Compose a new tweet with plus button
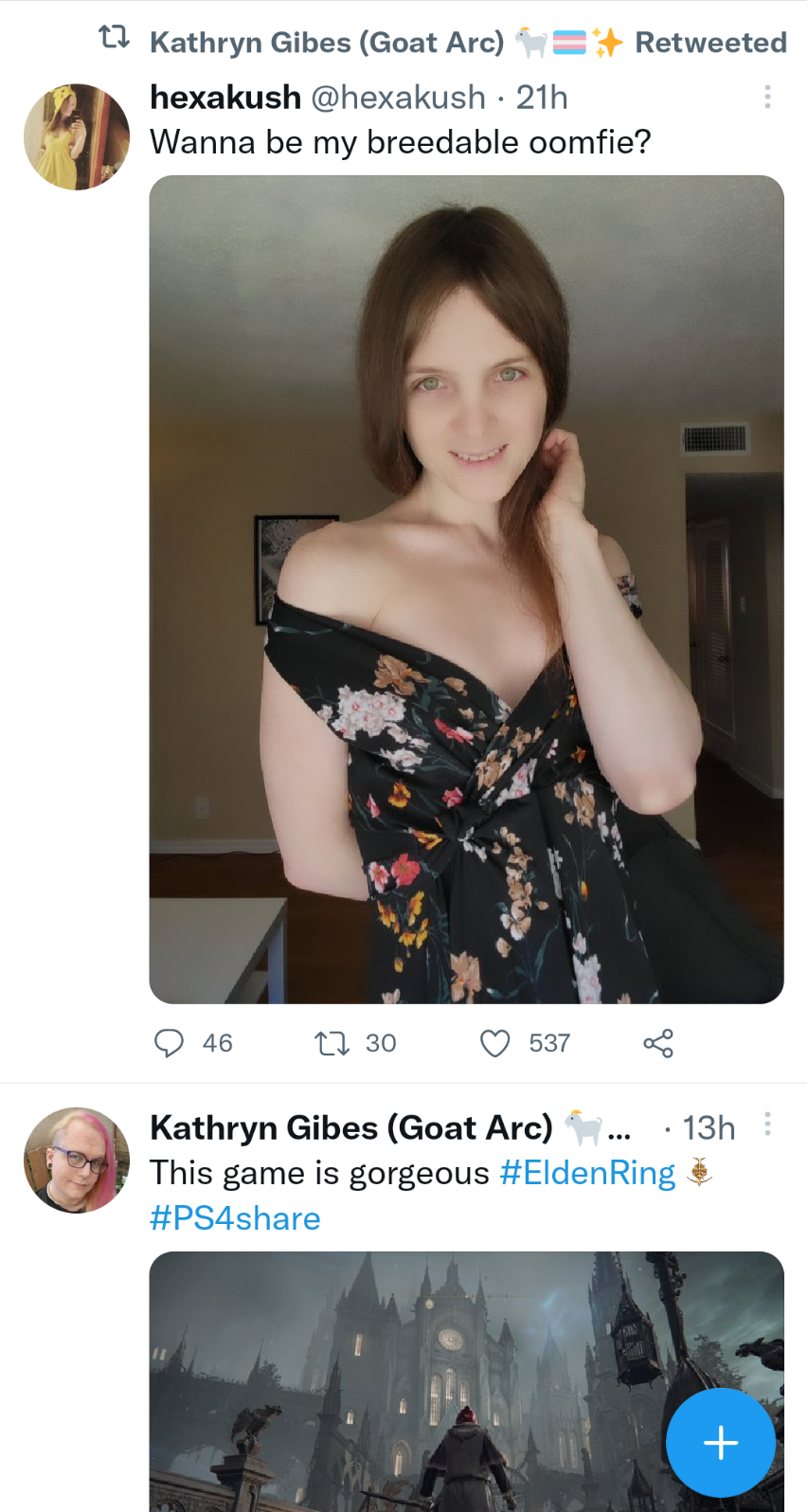Viewport: 808px width, 1512px height. pyautogui.click(x=721, y=1442)
